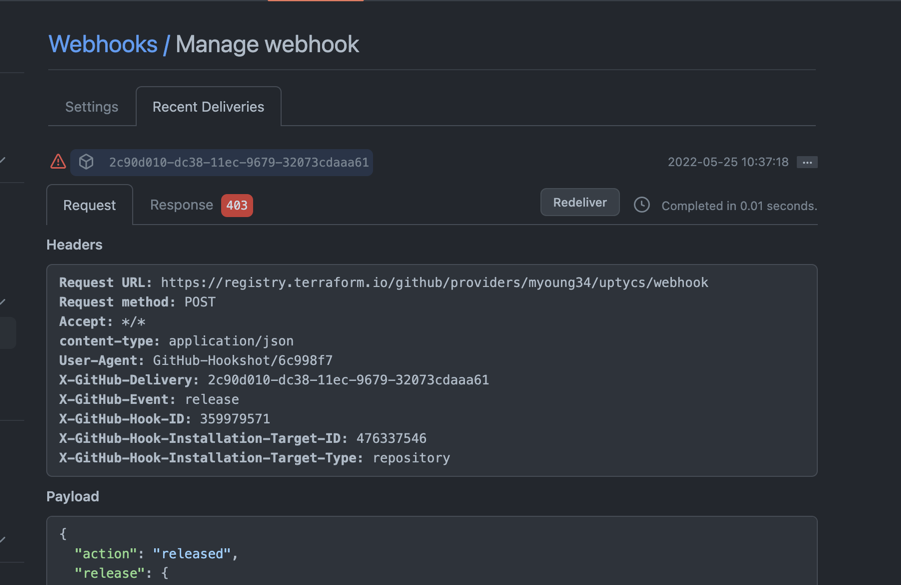Click the Installation-Target-ID 476337546 value

(x=391, y=438)
